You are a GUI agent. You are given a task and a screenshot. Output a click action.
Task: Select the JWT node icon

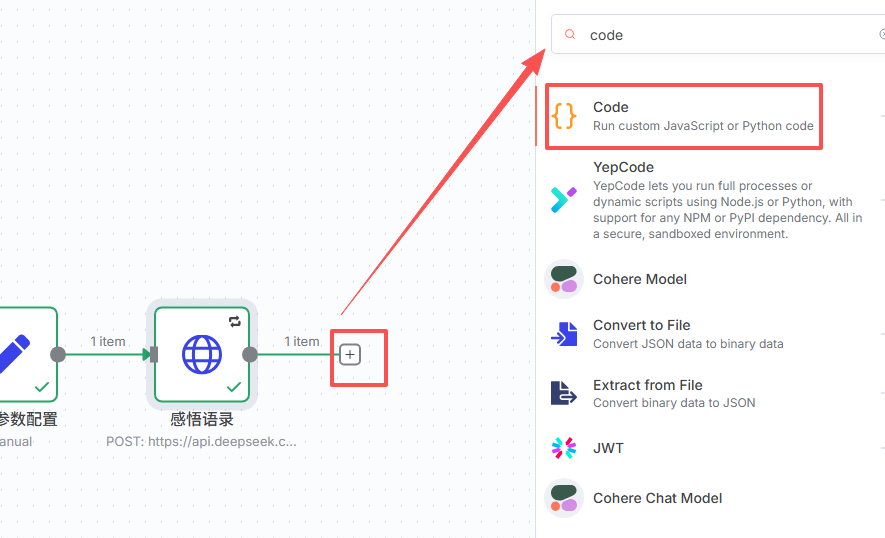point(564,448)
